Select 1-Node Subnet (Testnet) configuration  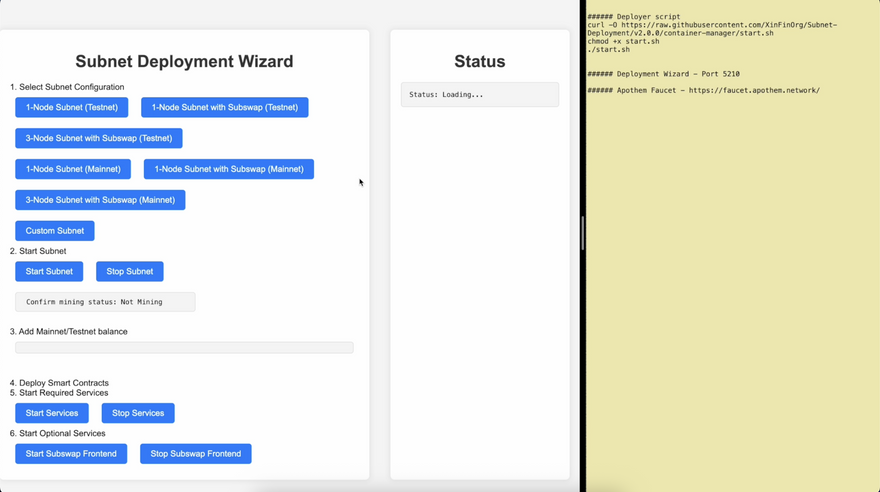pyautogui.click(x=72, y=107)
